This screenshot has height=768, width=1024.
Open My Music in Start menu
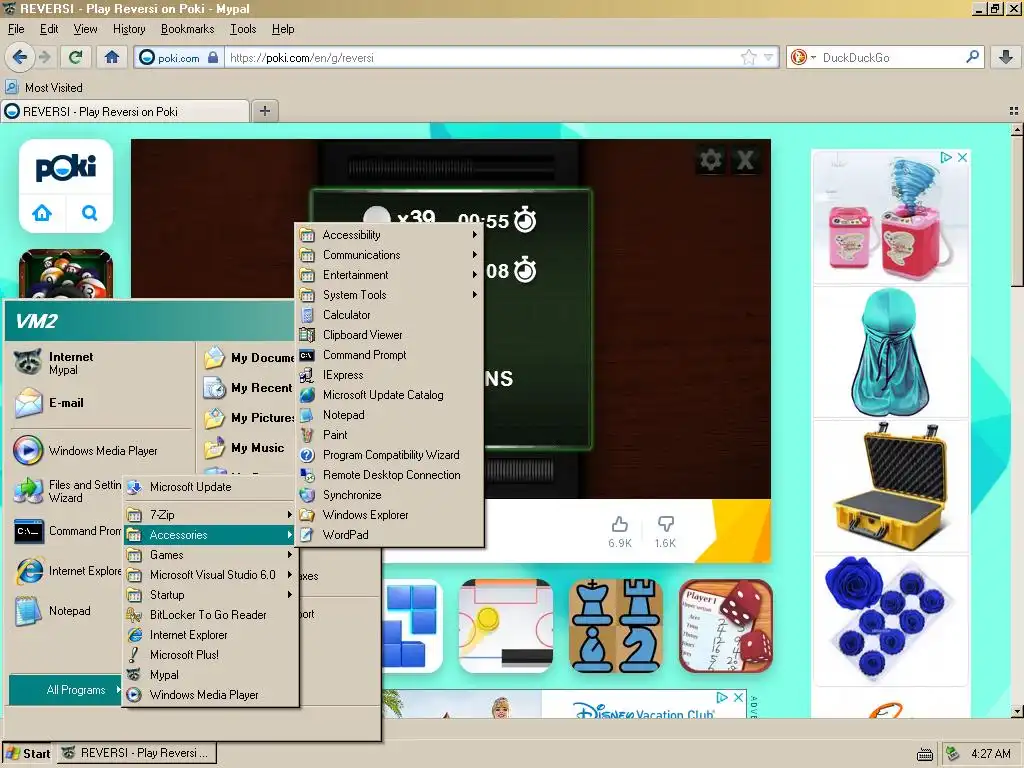(248, 448)
